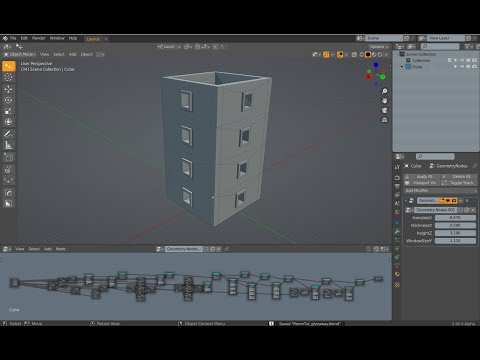Select the Cursor tool in the toolbar
The width and height of the screenshot is (480, 360).
pyautogui.click(x=8, y=77)
